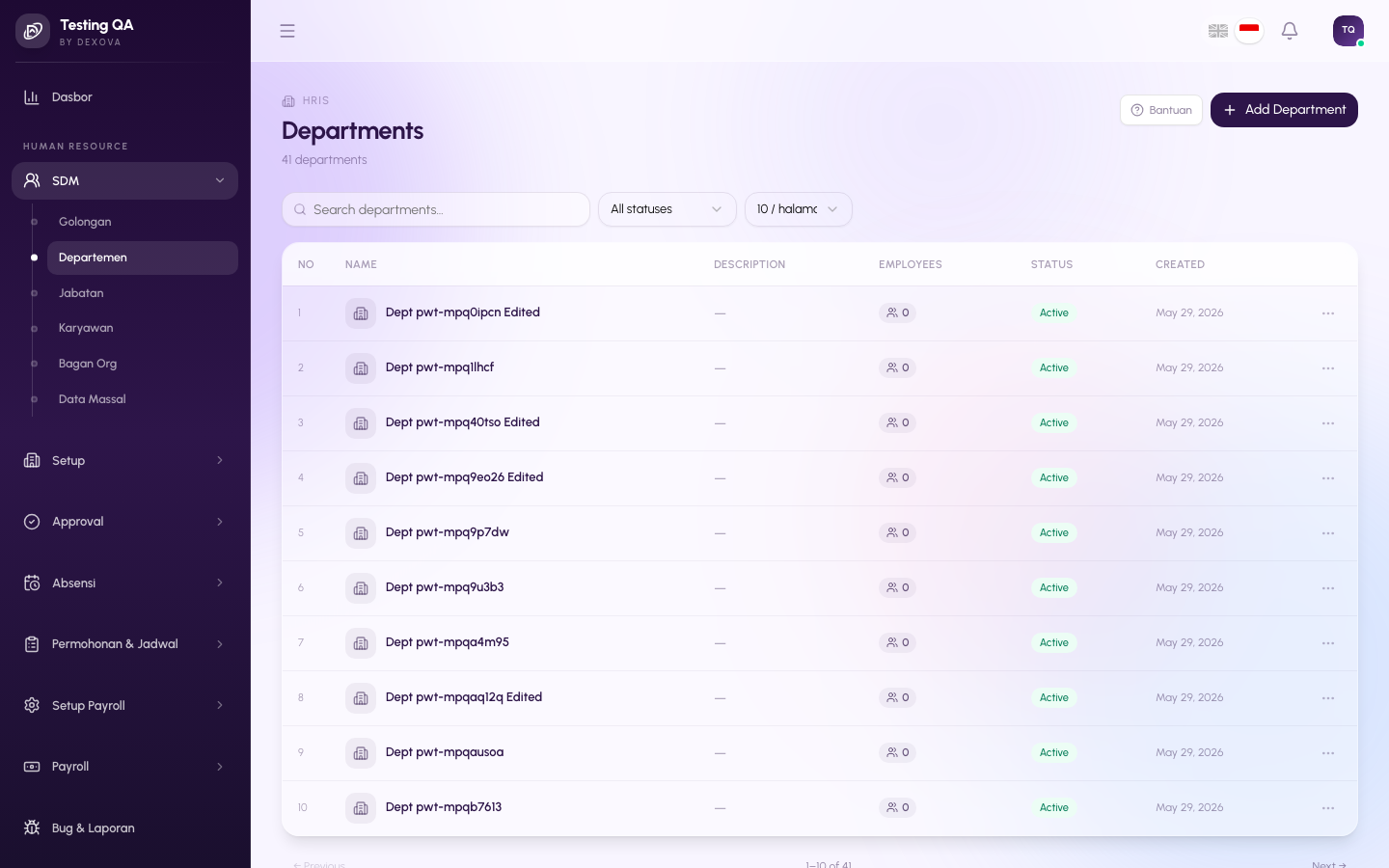Open Bagan Org submenu item
This screenshot has height=868, width=1389.
143,364
